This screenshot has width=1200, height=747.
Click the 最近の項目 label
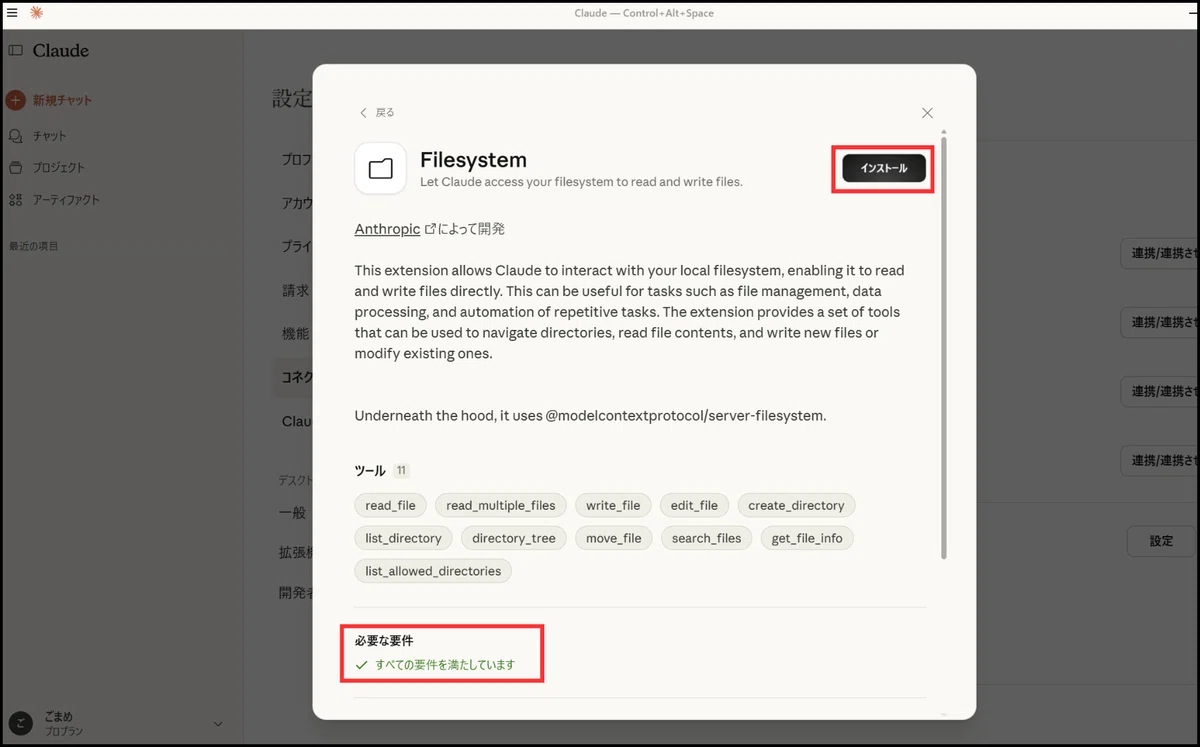(34, 246)
